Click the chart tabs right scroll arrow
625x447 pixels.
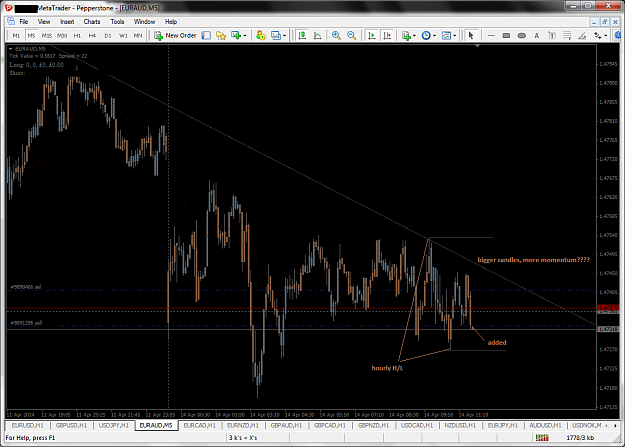615,425
